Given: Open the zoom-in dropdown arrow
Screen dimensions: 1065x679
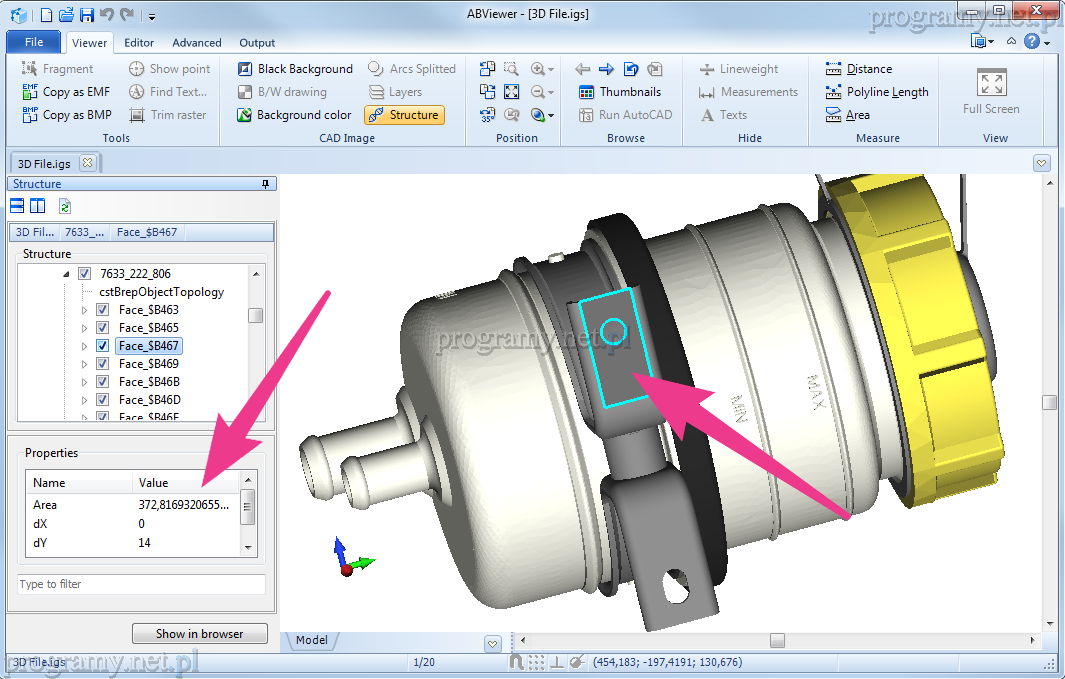Looking at the screenshot, I should [550, 69].
